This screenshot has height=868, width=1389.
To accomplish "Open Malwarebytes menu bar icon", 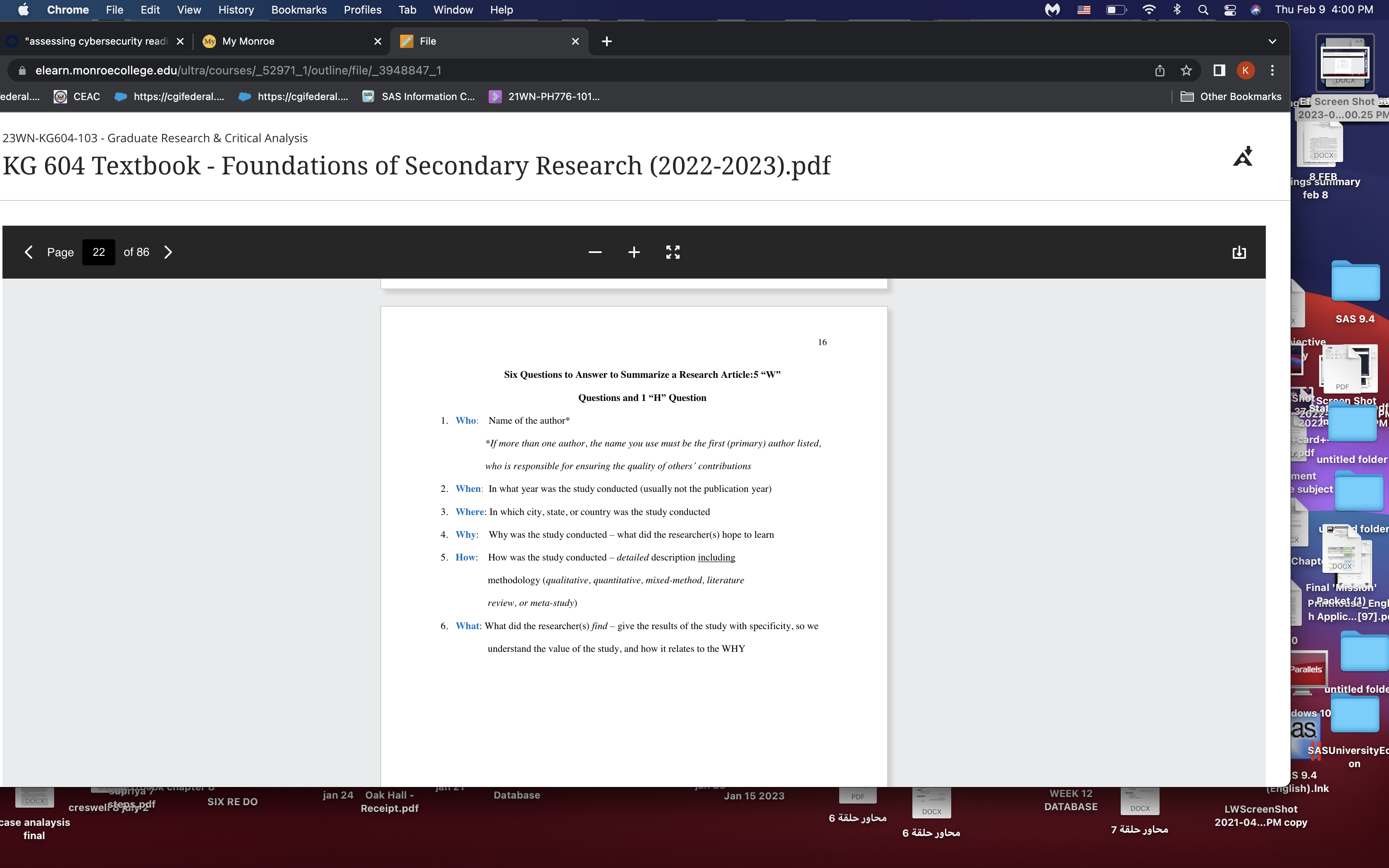I will point(1052,10).
